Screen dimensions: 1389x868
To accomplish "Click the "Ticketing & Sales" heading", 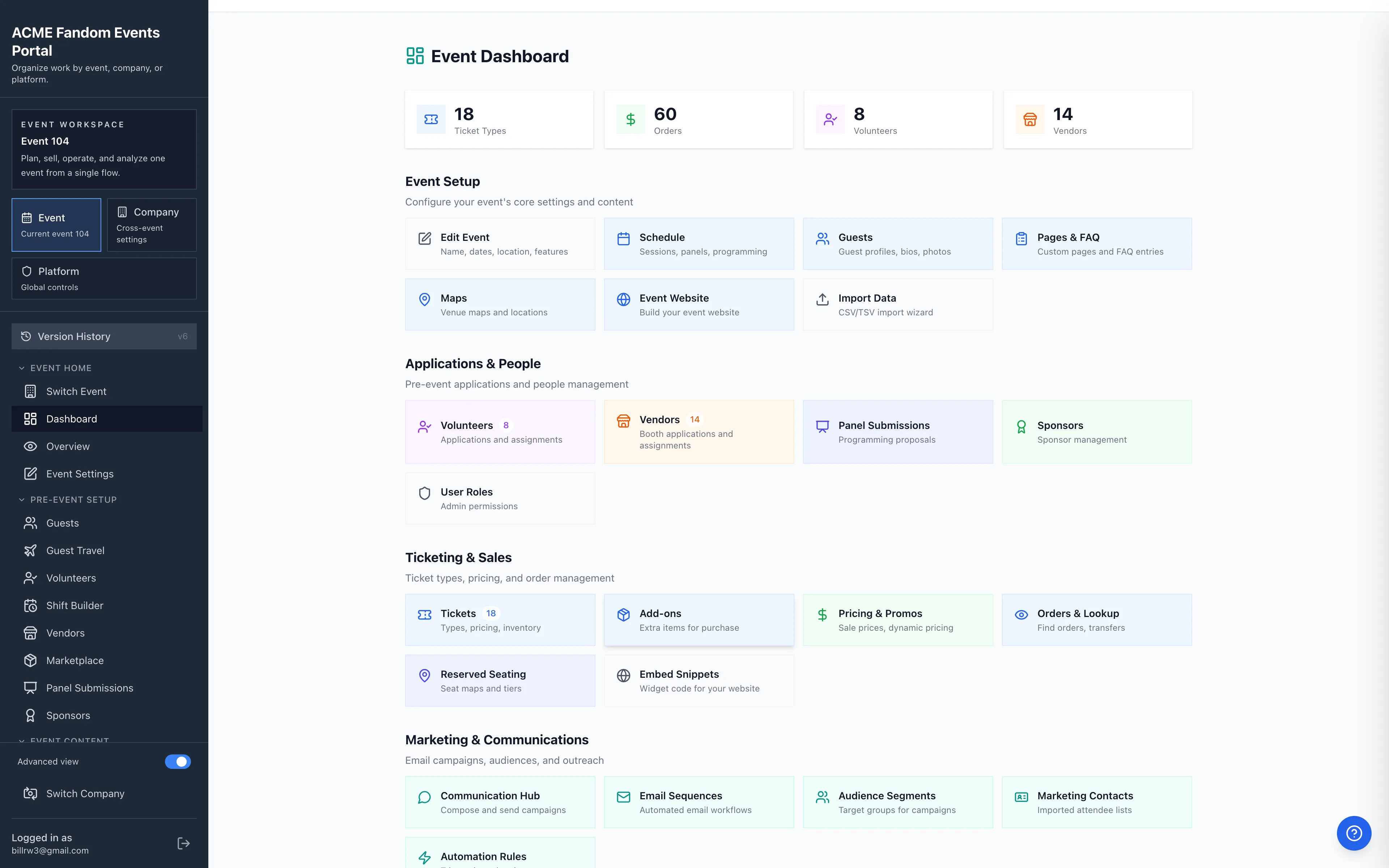I will point(458,557).
